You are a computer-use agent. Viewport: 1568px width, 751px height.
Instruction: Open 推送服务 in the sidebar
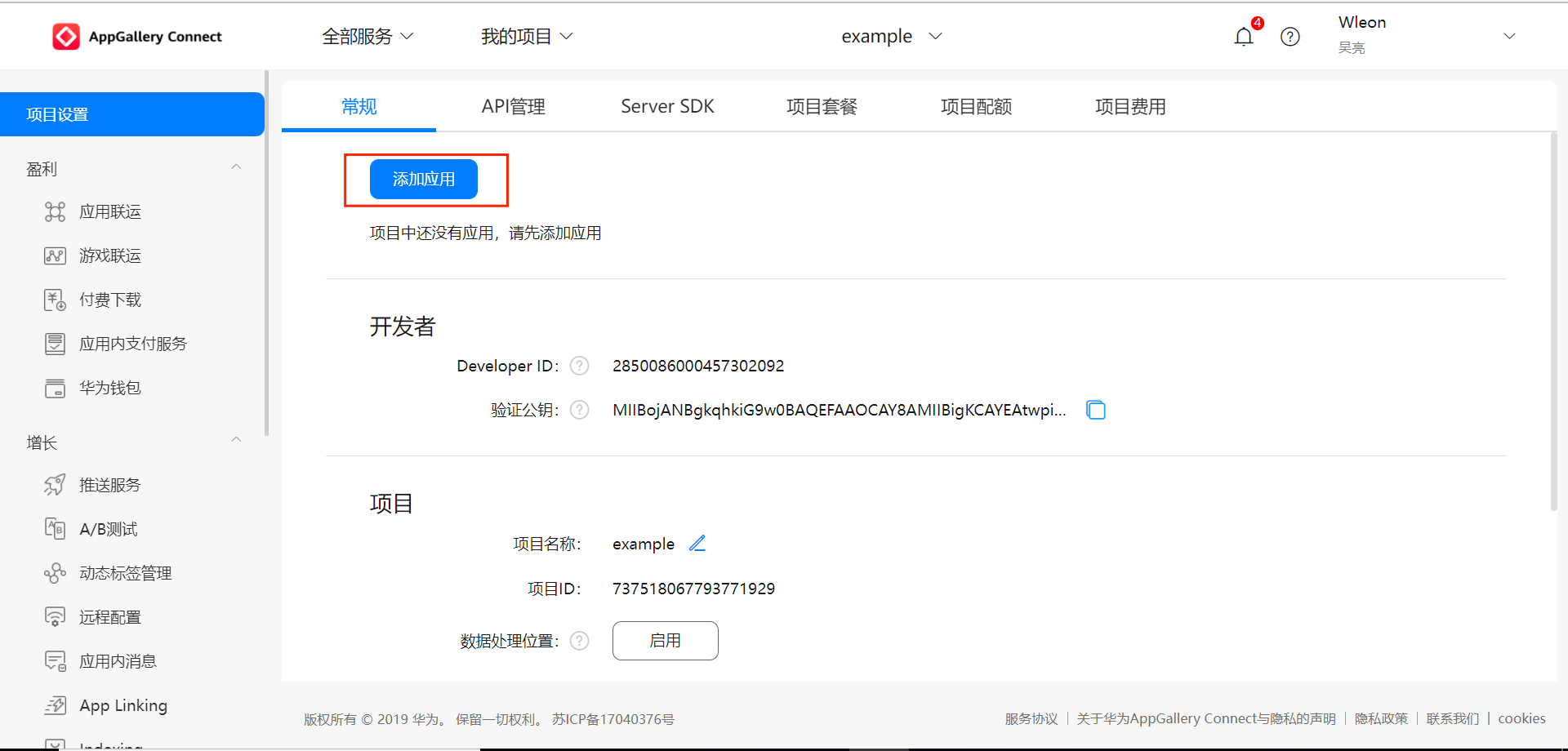(110, 485)
